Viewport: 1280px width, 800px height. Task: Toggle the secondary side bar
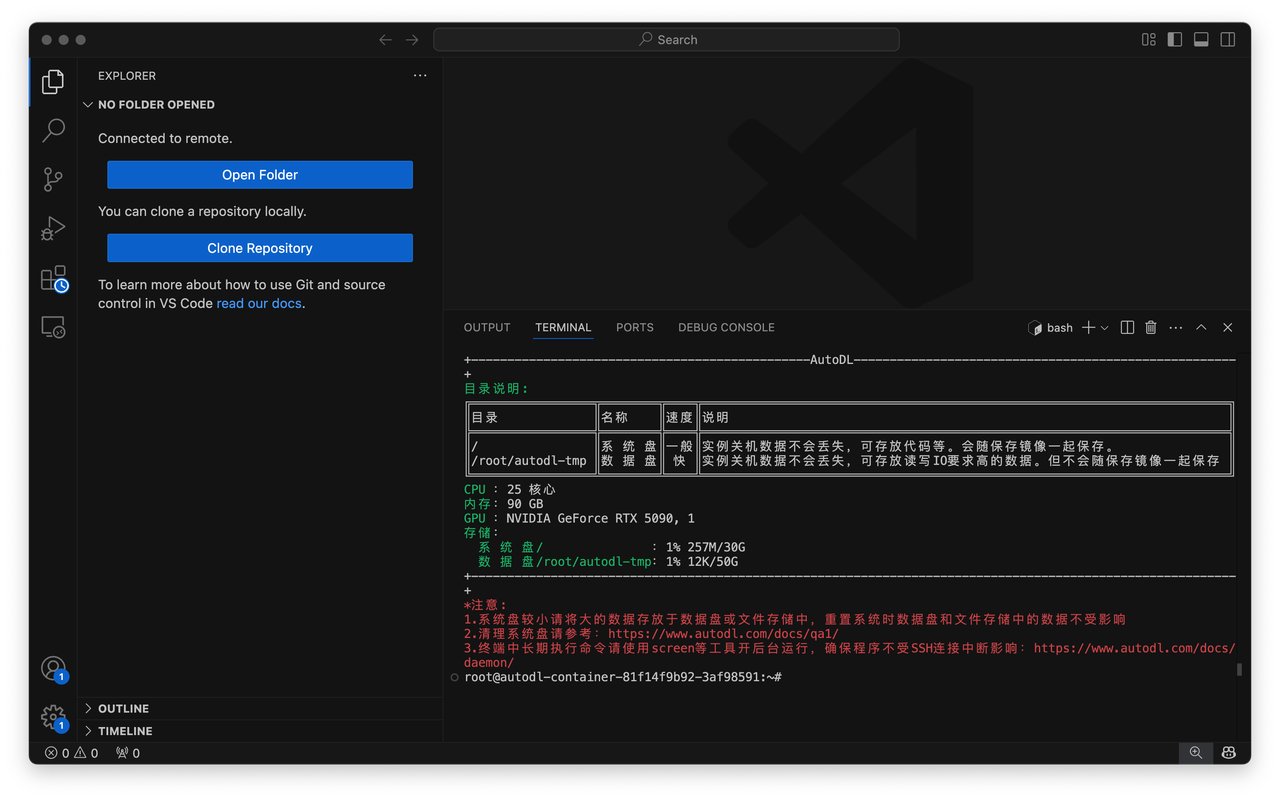(1228, 40)
